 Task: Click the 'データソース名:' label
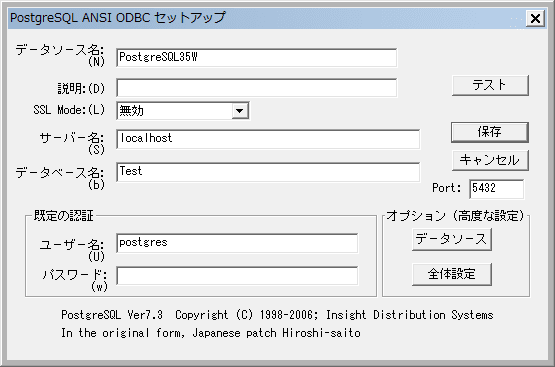pos(59,50)
